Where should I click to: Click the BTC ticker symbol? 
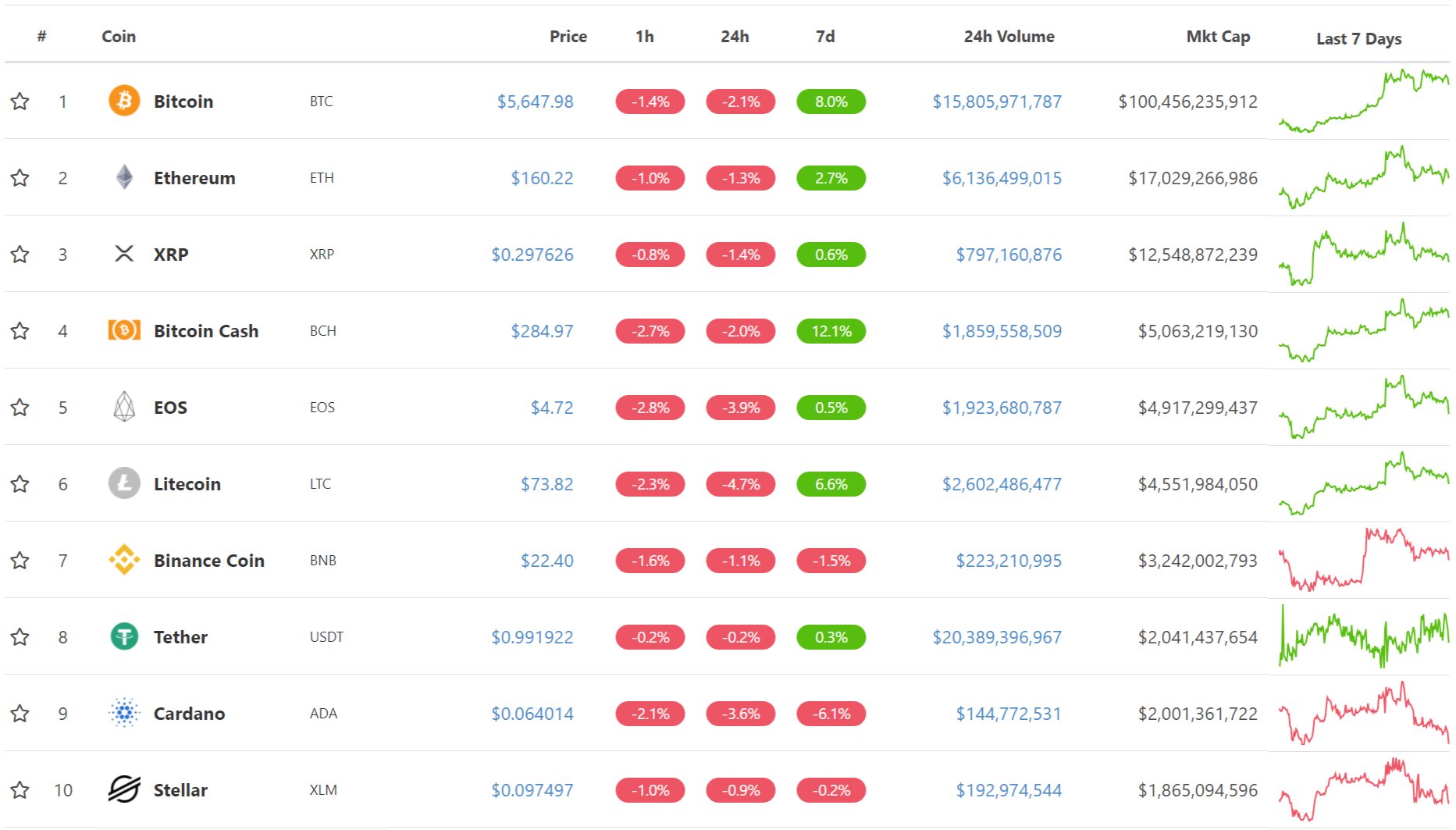coord(321,101)
